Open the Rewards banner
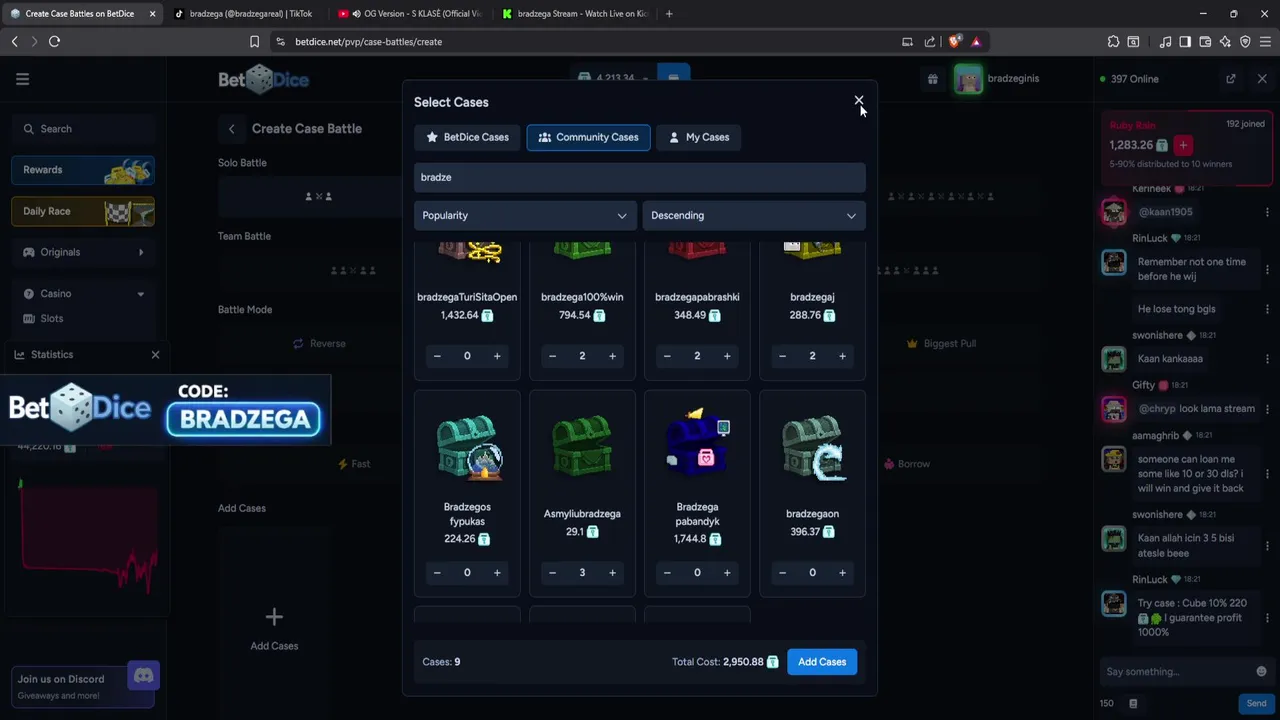 click(x=84, y=170)
